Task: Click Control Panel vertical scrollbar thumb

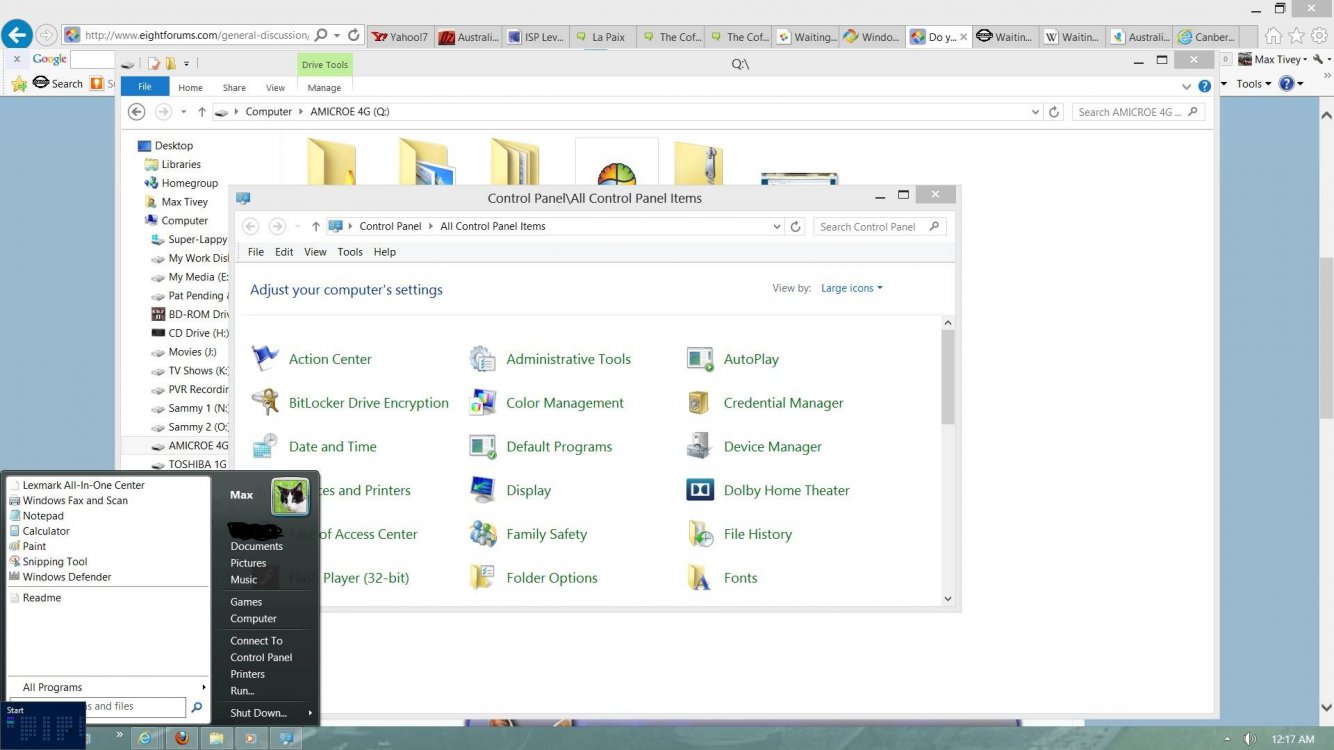Action: [x=948, y=377]
